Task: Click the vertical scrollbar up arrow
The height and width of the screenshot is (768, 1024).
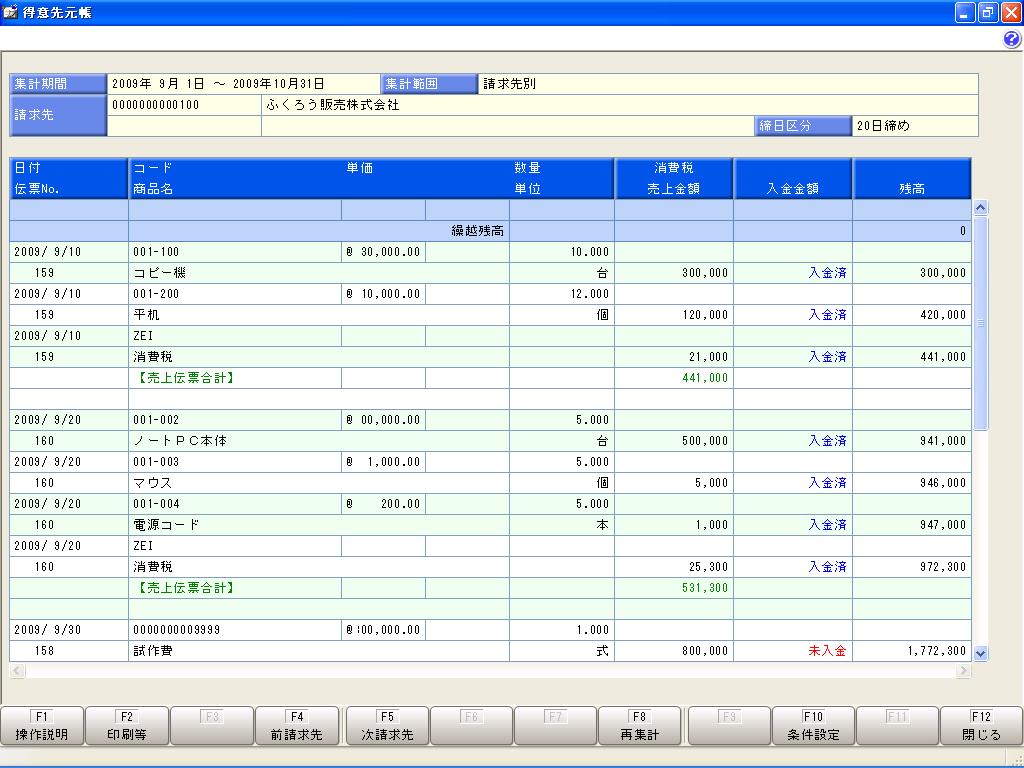Action: [980, 208]
